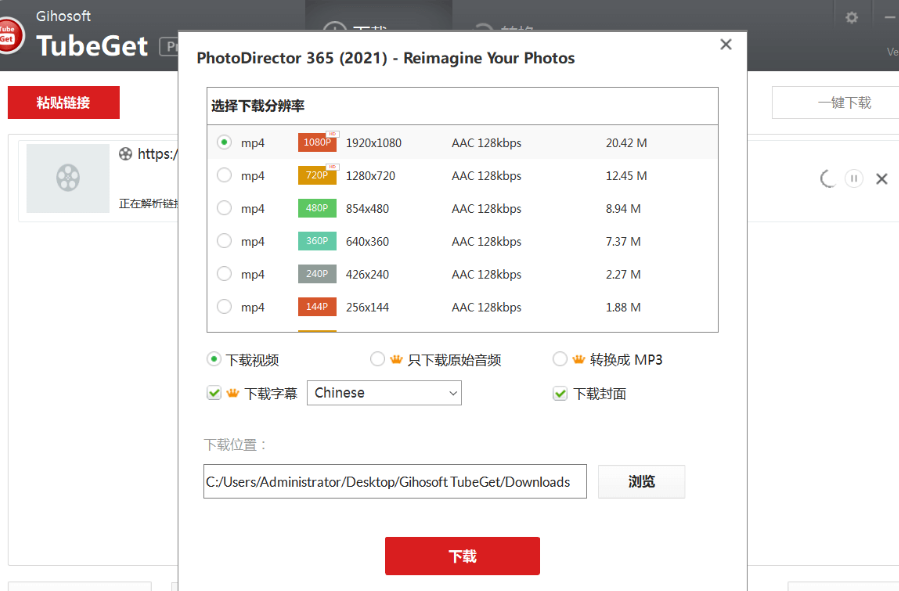Click the settings gear icon

point(851,17)
